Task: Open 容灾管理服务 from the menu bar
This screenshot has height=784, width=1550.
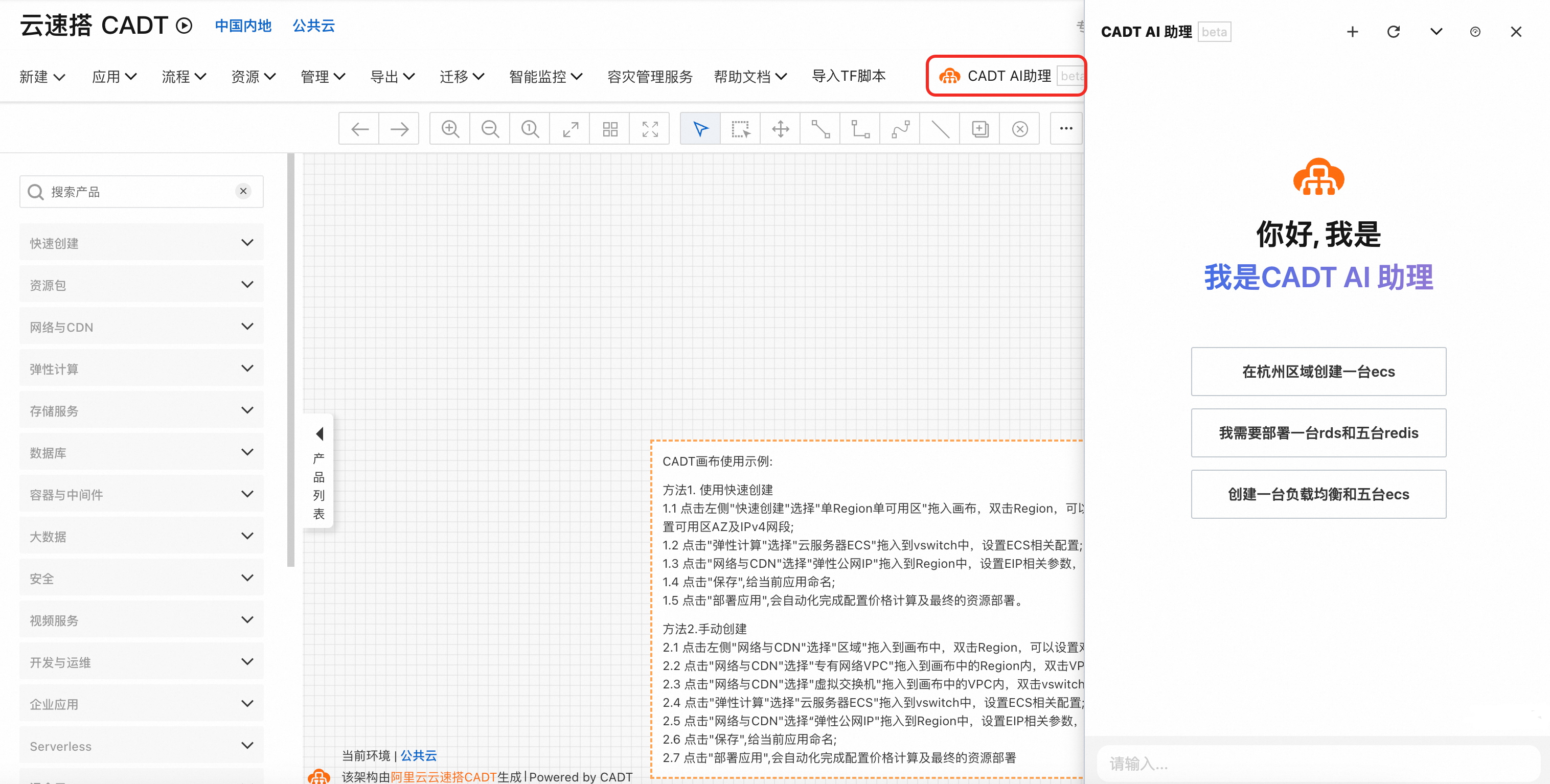Action: (x=650, y=77)
